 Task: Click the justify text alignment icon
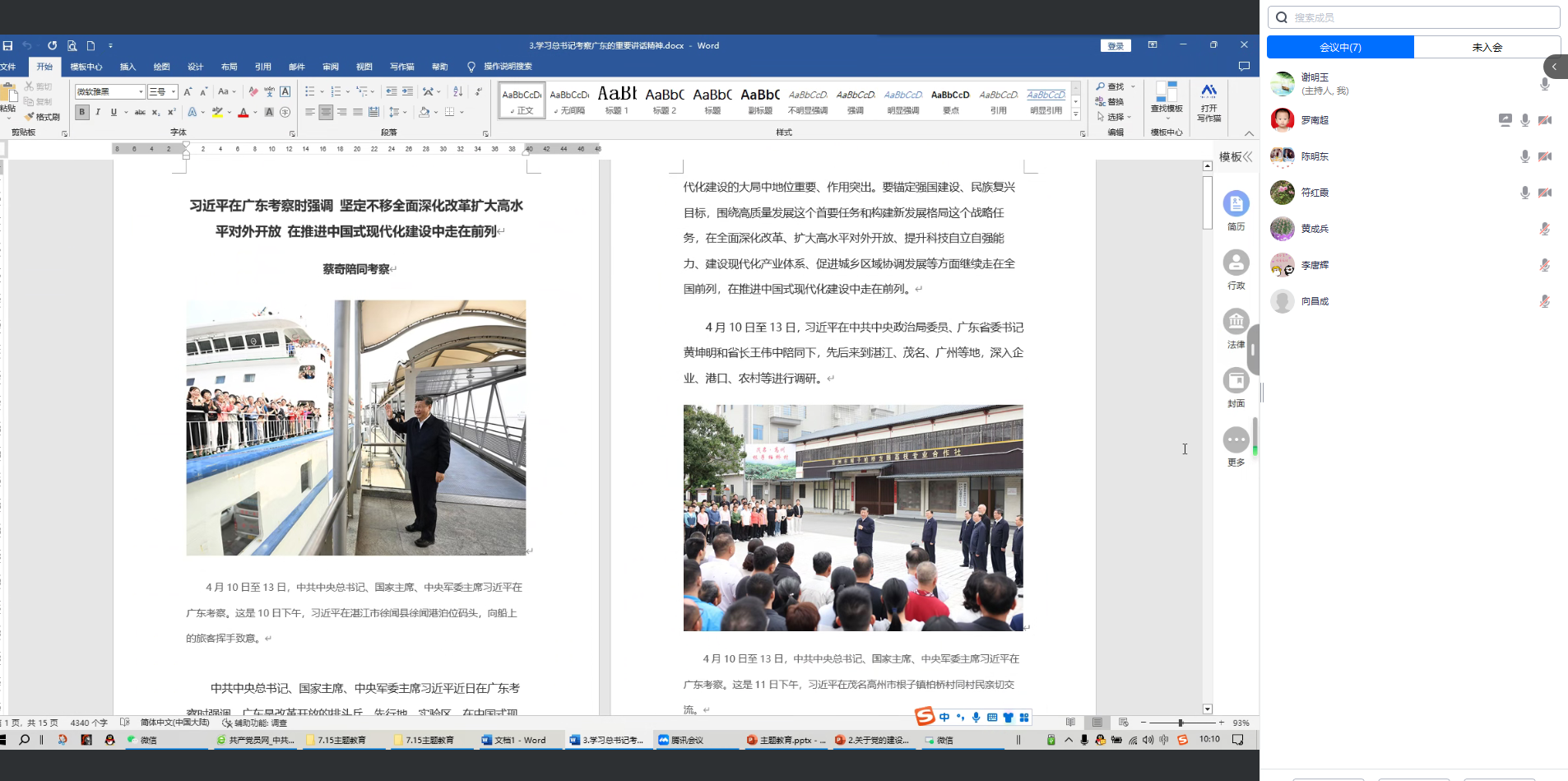358,112
